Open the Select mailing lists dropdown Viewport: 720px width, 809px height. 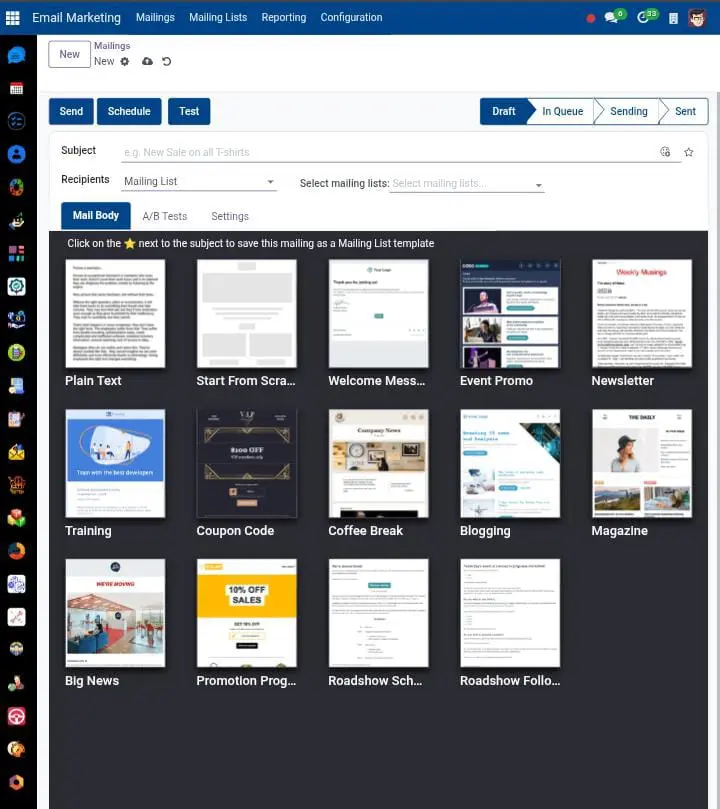(x=467, y=184)
